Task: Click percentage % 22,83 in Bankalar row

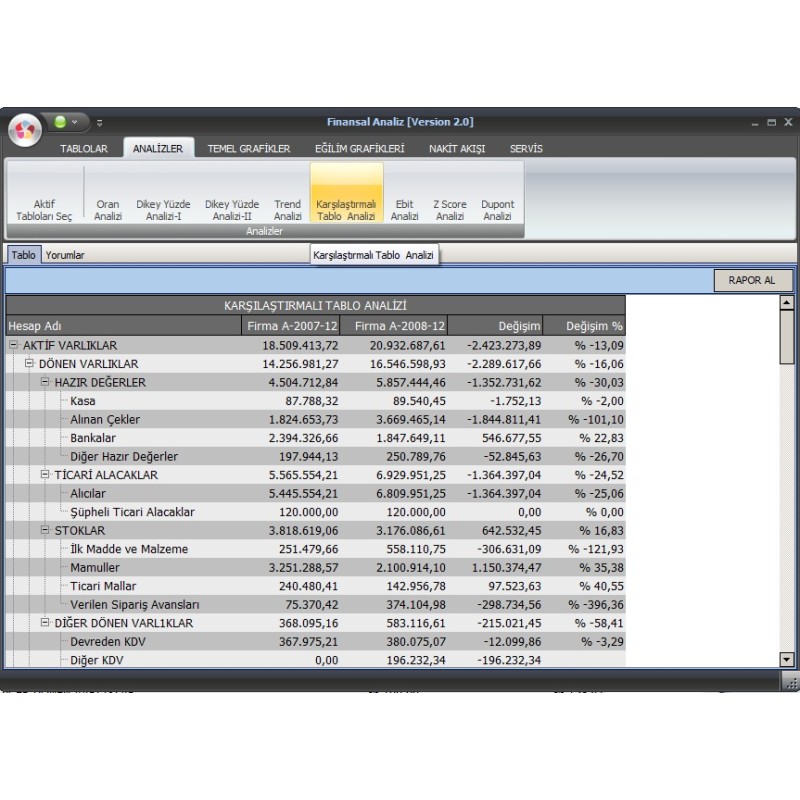Action: click(x=601, y=438)
